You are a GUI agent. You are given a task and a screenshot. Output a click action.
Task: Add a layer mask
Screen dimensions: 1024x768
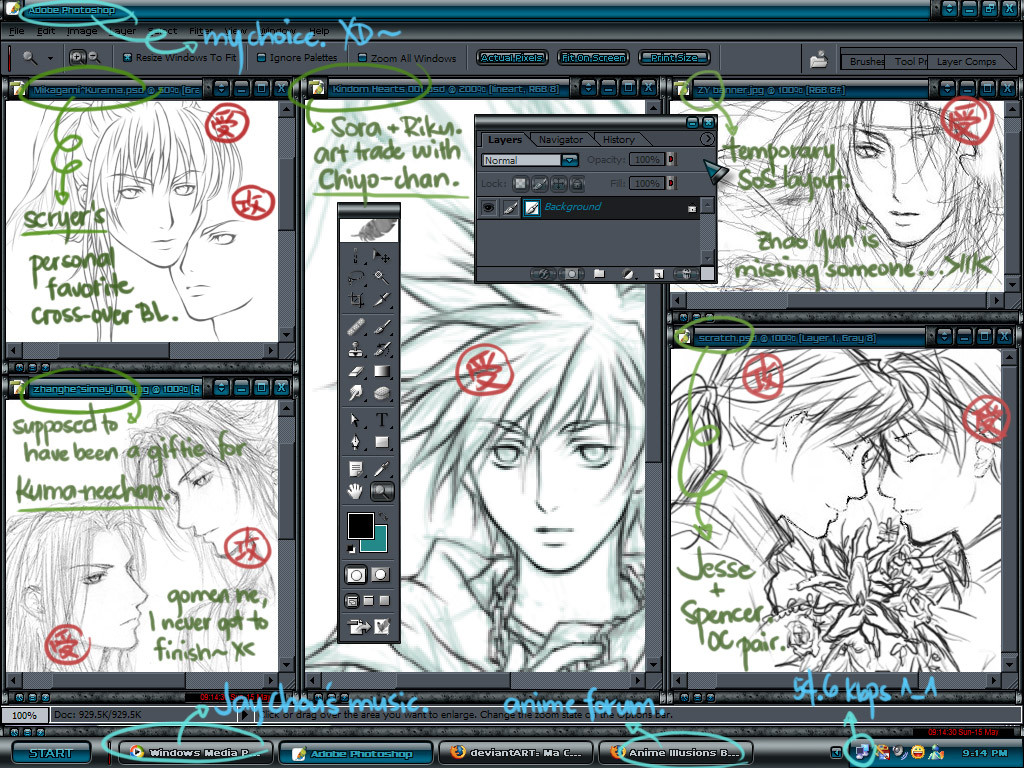(571, 274)
